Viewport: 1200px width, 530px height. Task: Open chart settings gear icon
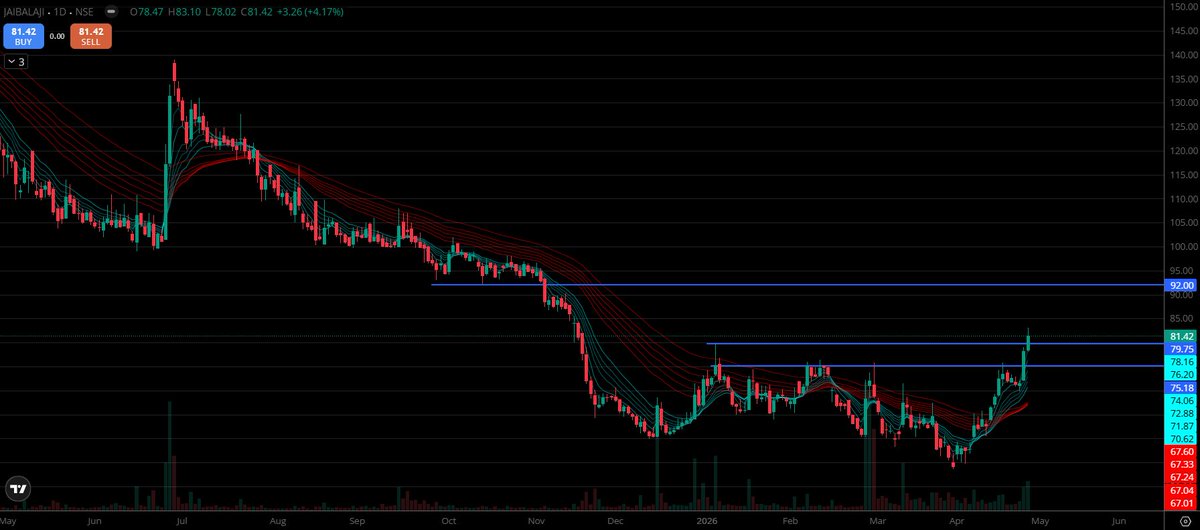(x=1184, y=522)
